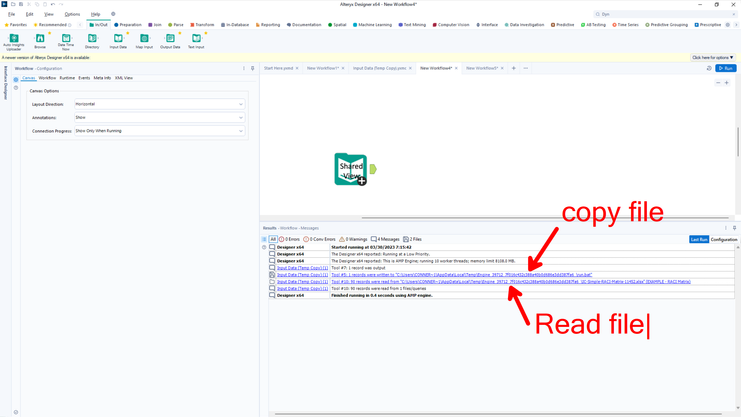Open Interface Designer side tab
This screenshot has width=741, height=417.
[6, 83]
